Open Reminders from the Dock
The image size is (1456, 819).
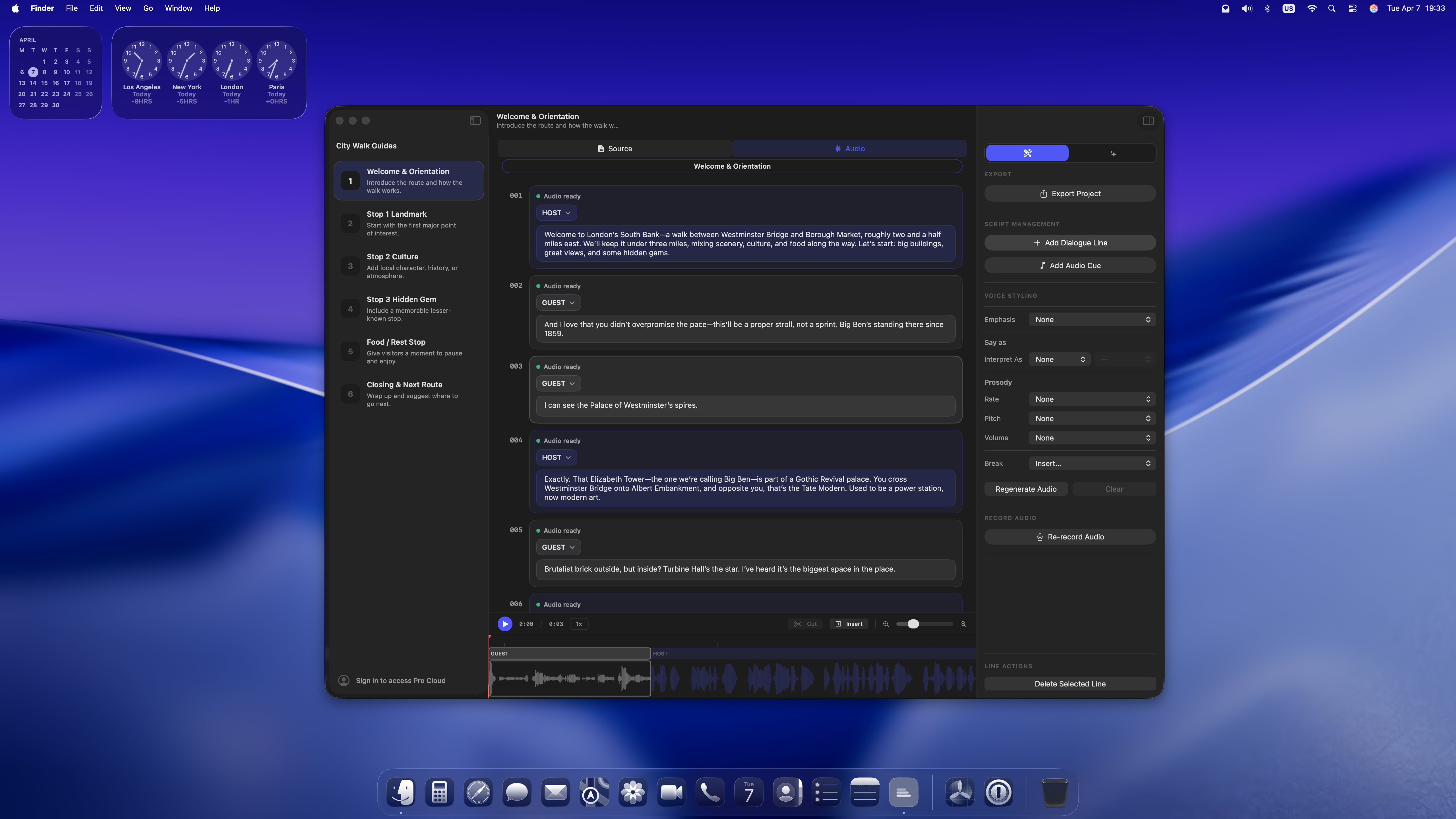tap(826, 792)
